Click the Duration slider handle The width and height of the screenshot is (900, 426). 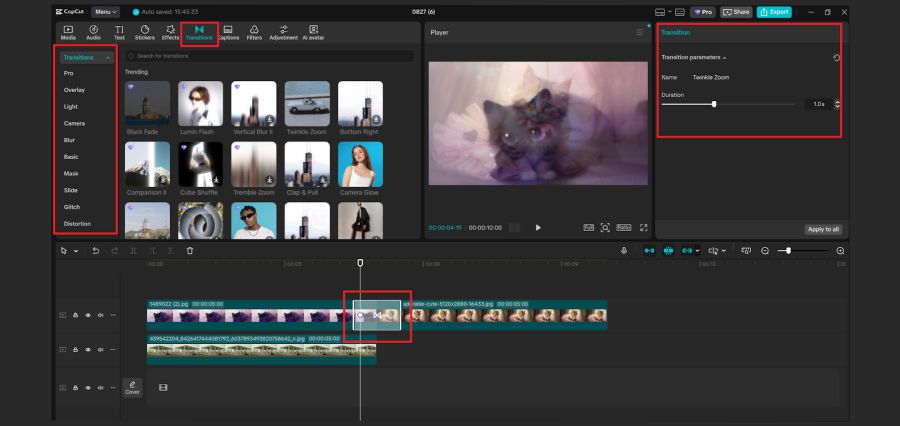point(714,104)
